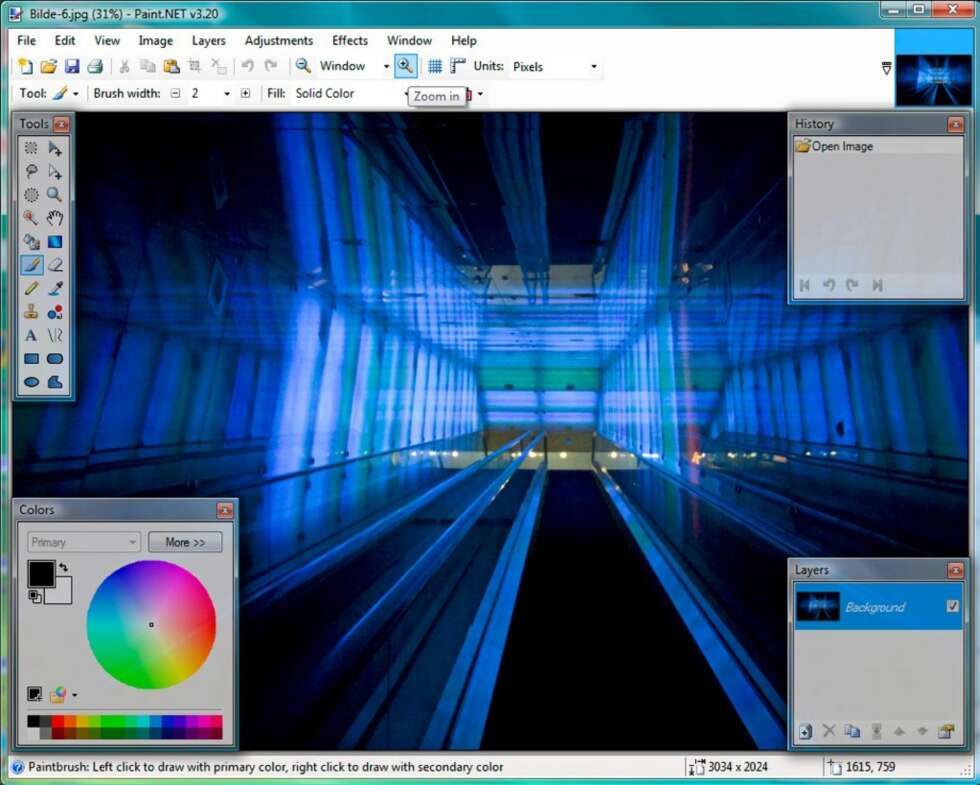Click the Paste clipboard toolbar icon
Image resolution: width=980 pixels, height=785 pixels.
tap(171, 66)
